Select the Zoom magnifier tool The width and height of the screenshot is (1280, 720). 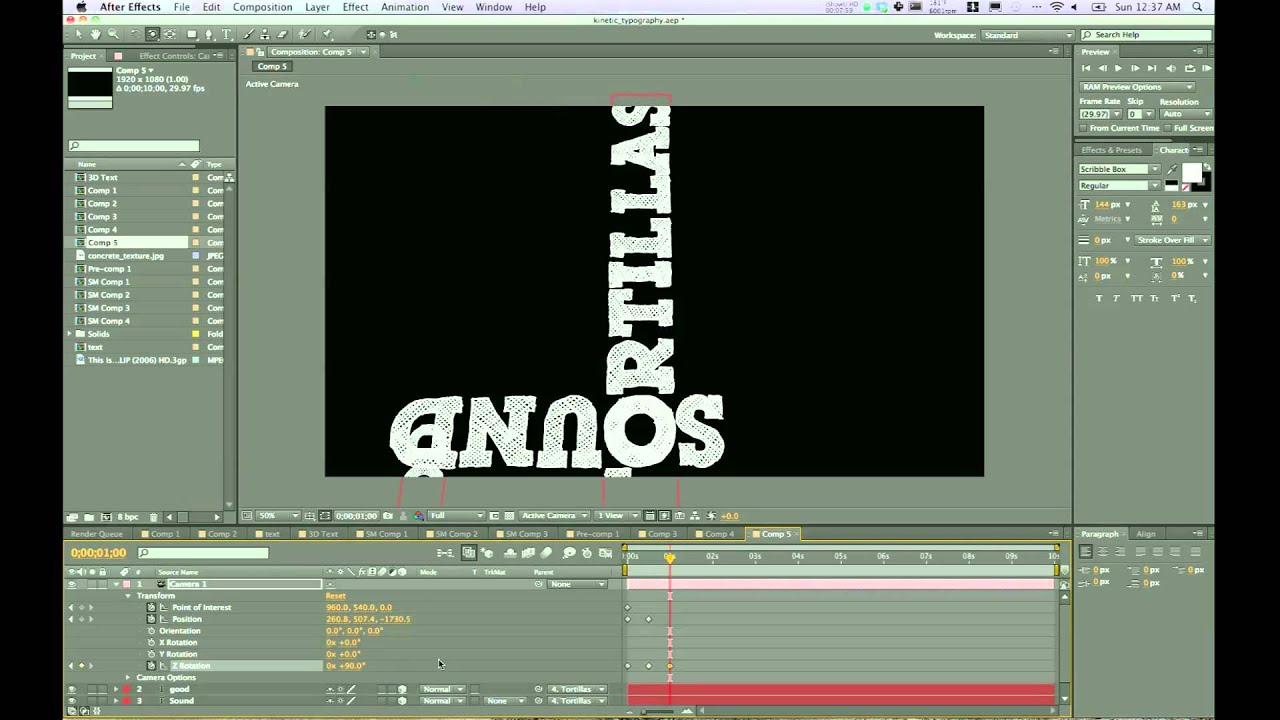(113, 34)
